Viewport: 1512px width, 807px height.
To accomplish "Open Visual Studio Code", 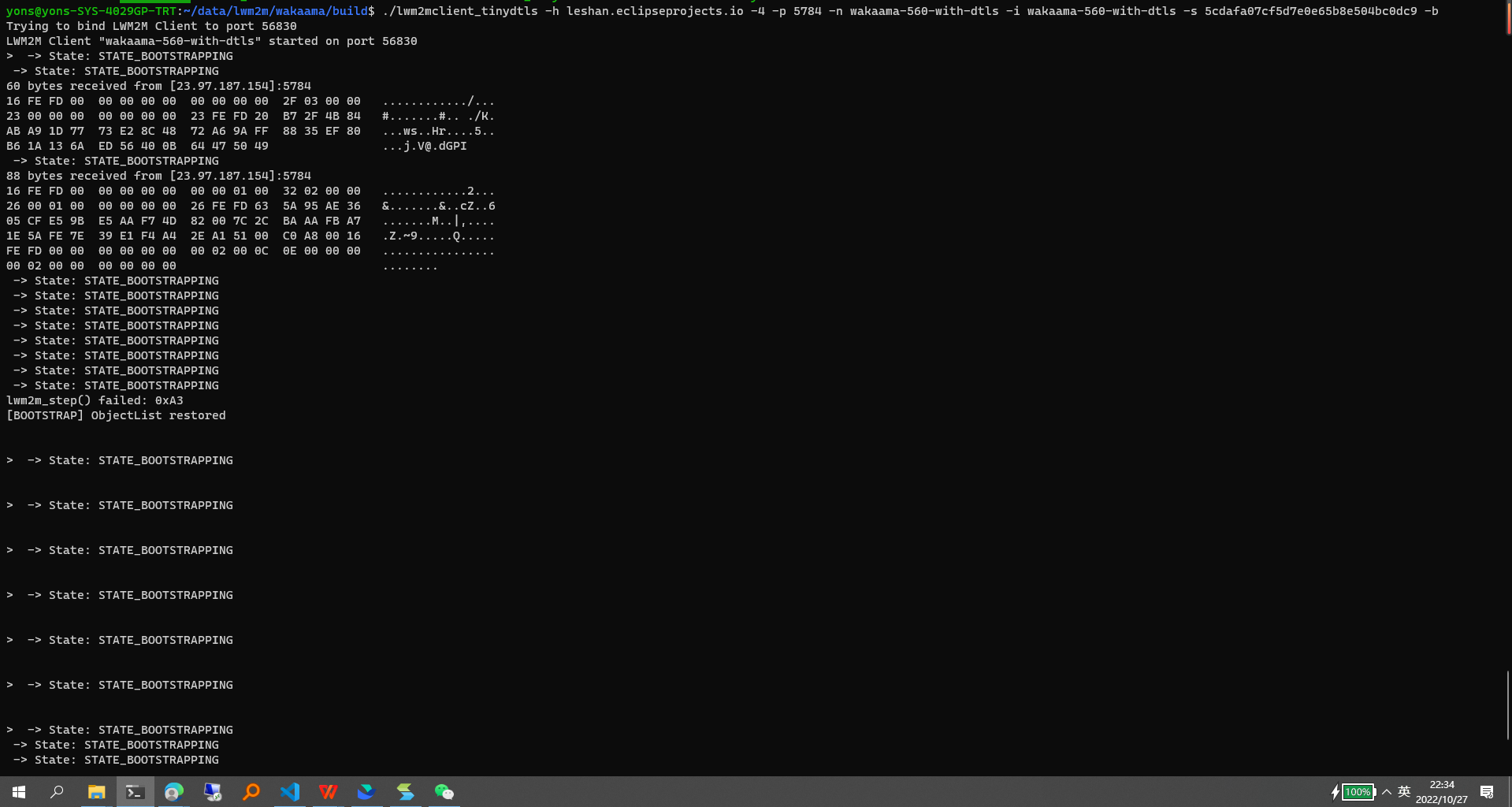I will 289,792.
